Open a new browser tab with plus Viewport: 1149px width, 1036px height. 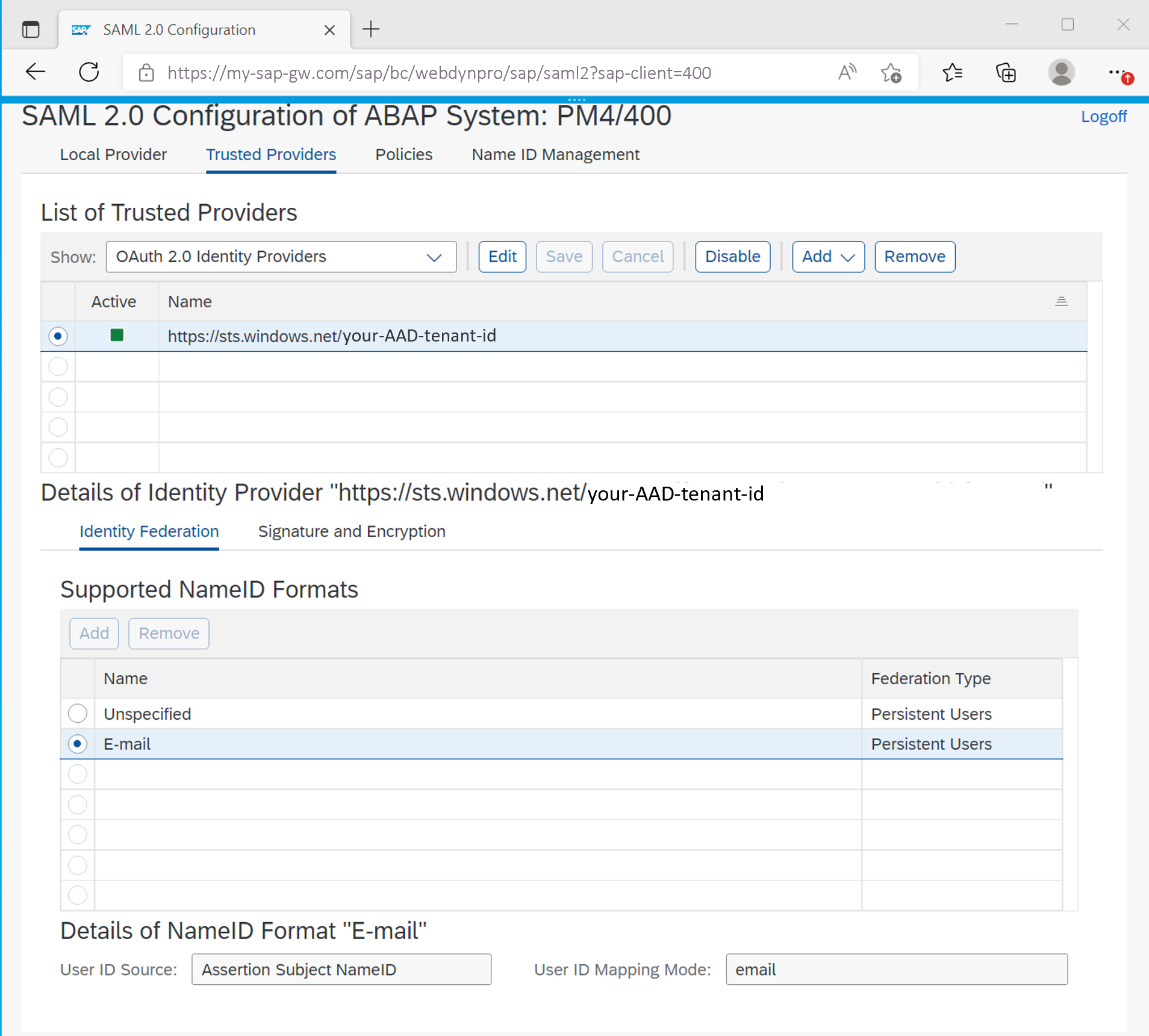pos(371,29)
